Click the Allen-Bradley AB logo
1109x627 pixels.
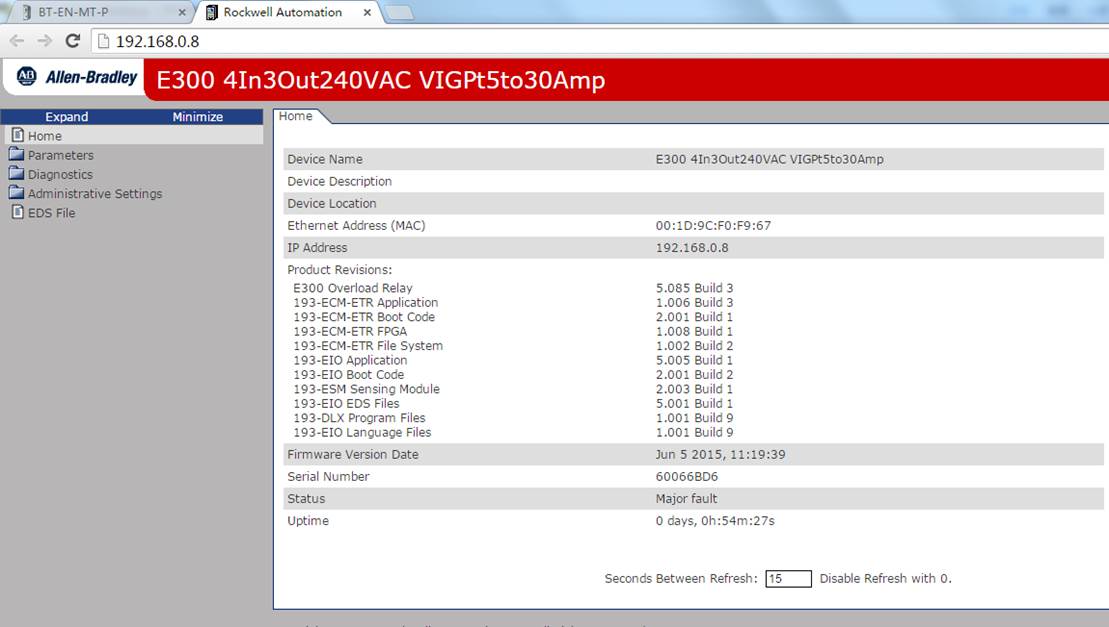tap(27, 76)
